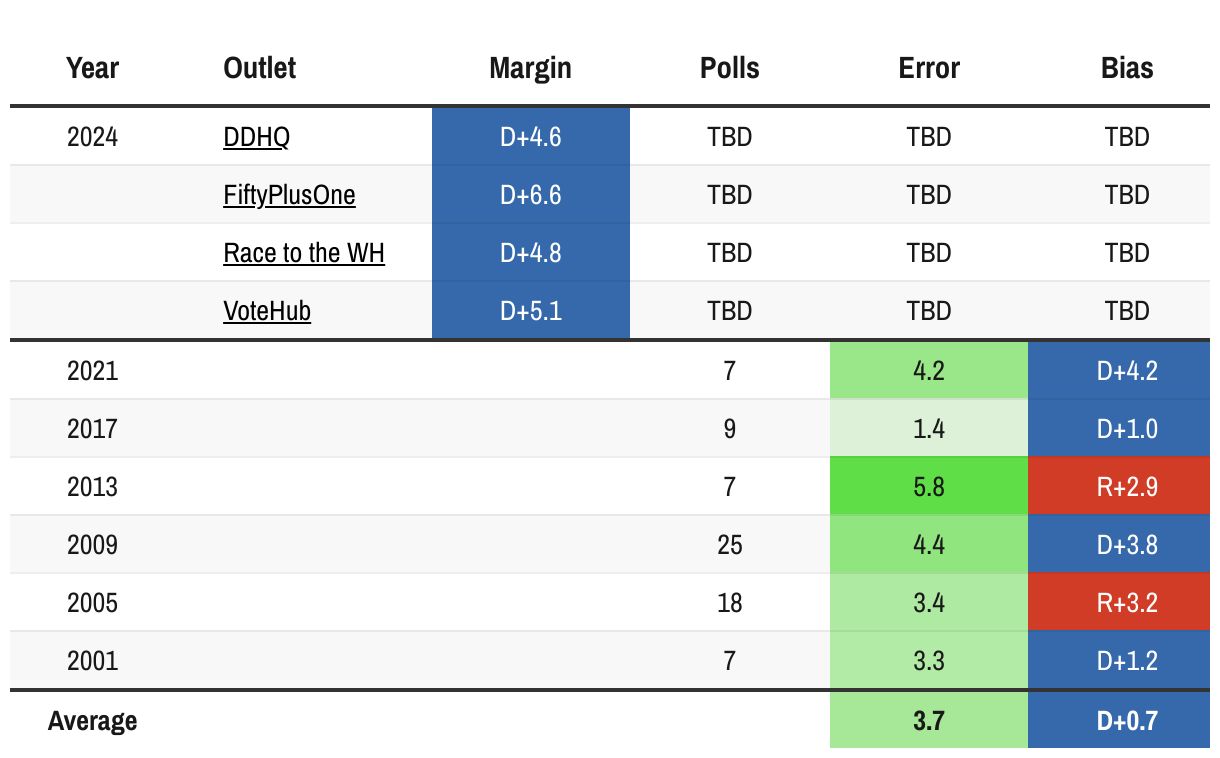Viewport: 1220px width, 758px height.
Task: Select the Average row label
Action: [x=92, y=720]
